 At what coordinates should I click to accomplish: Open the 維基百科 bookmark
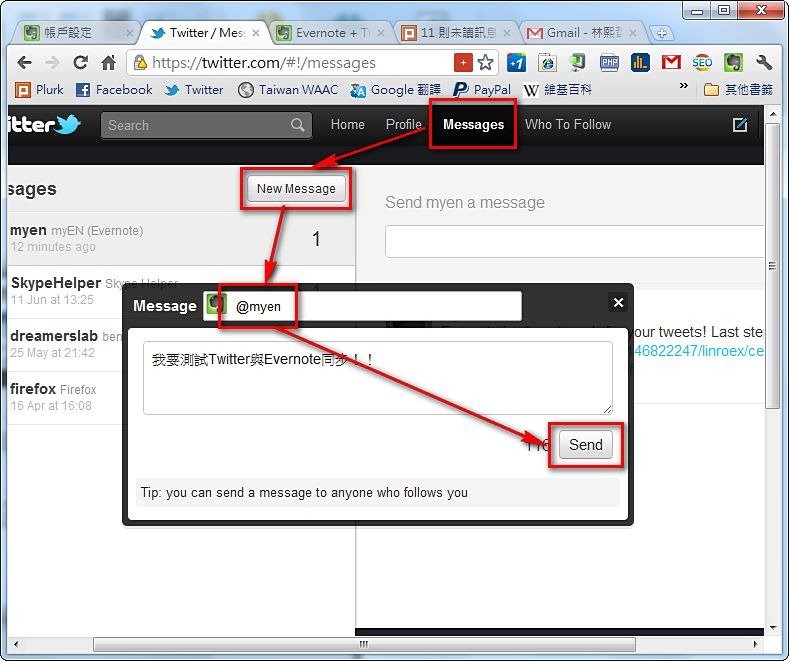(557, 90)
